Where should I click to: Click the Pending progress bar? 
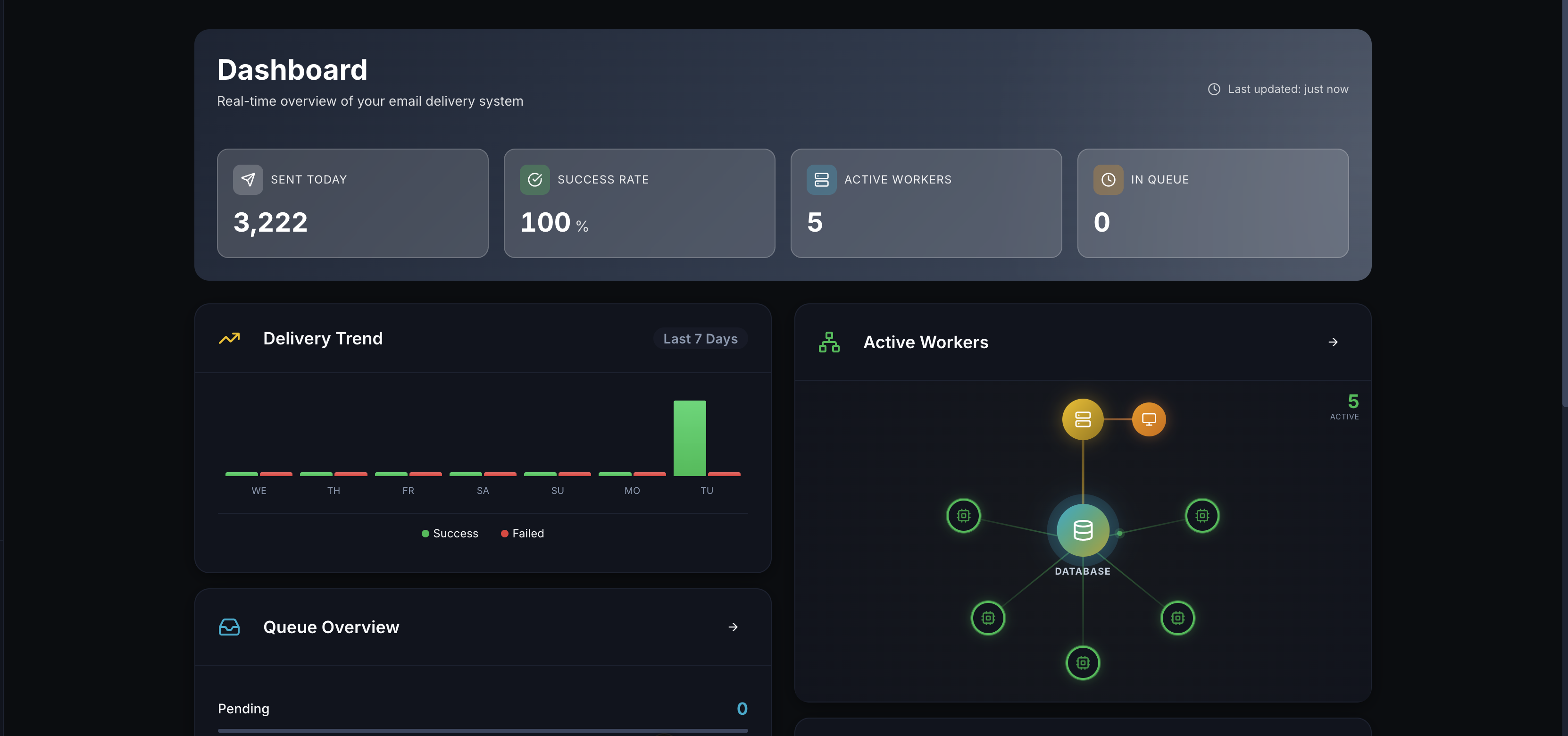[x=482, y=730]
